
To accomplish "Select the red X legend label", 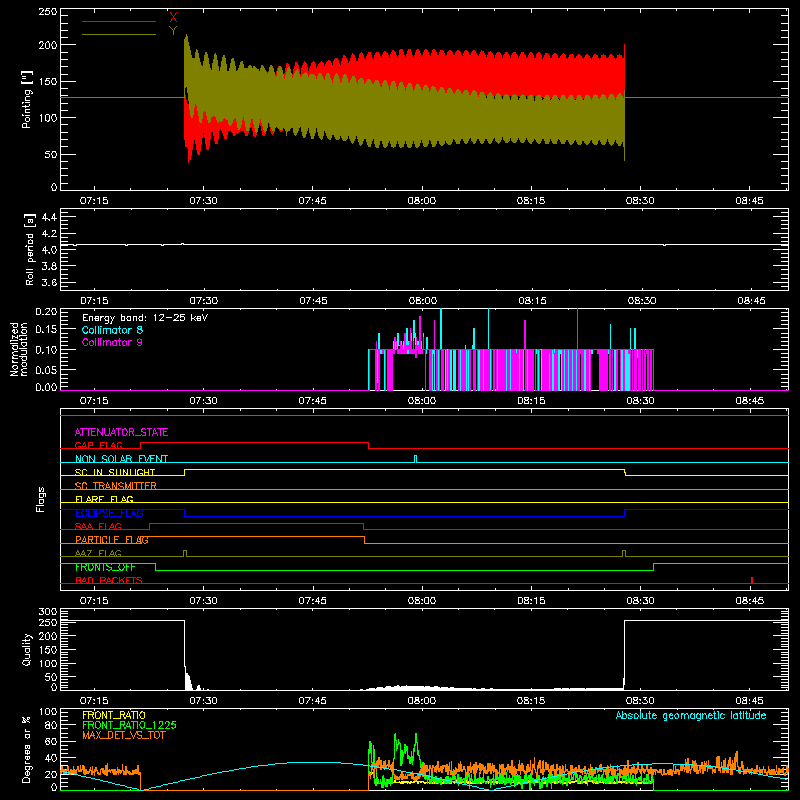I will [x=173, y=18].
